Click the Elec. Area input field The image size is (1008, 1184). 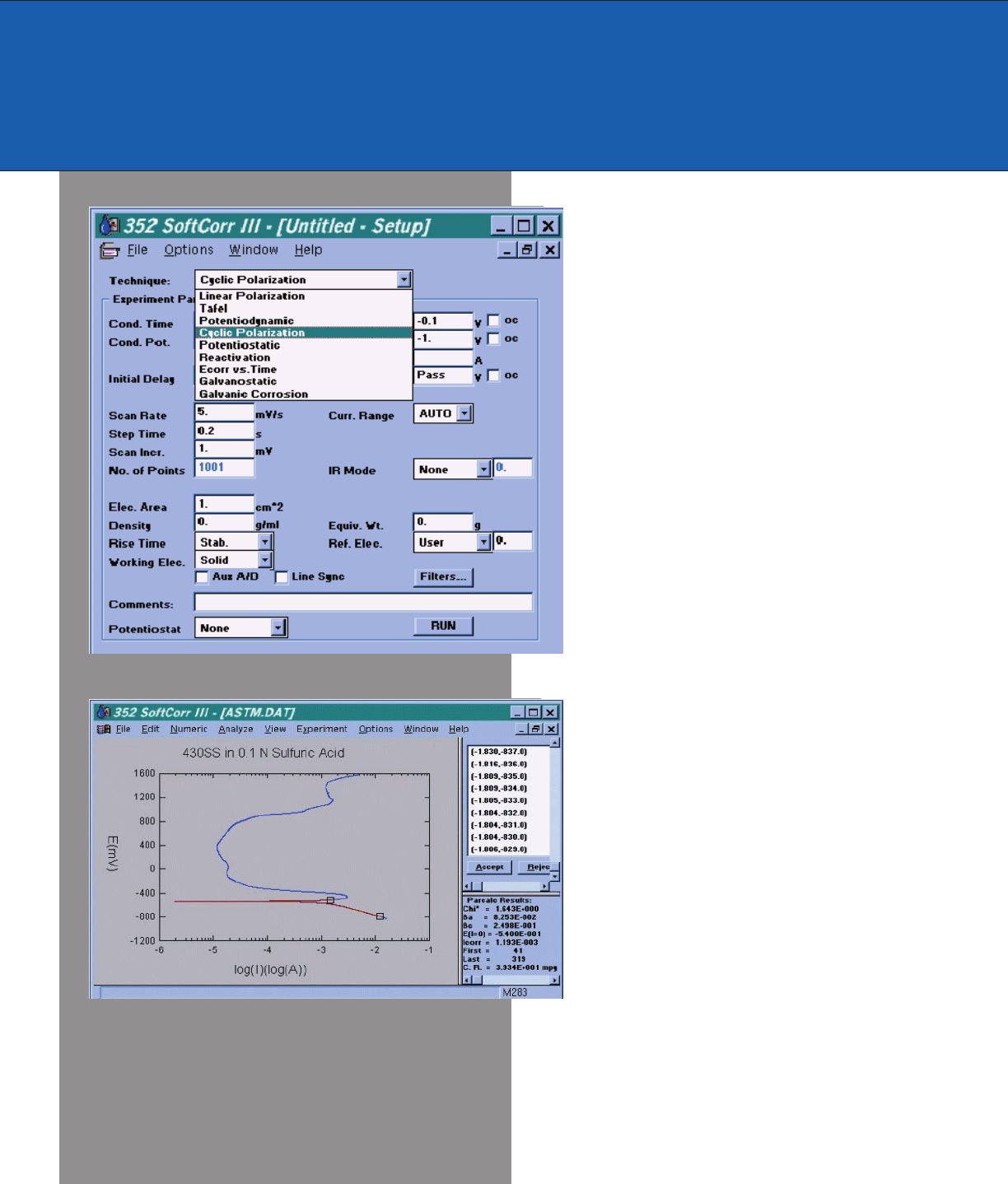click(x=225, y=504)
